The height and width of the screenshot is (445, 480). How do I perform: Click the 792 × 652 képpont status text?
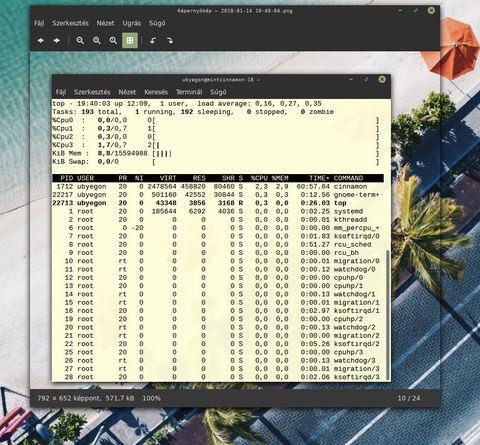(69, 398)
